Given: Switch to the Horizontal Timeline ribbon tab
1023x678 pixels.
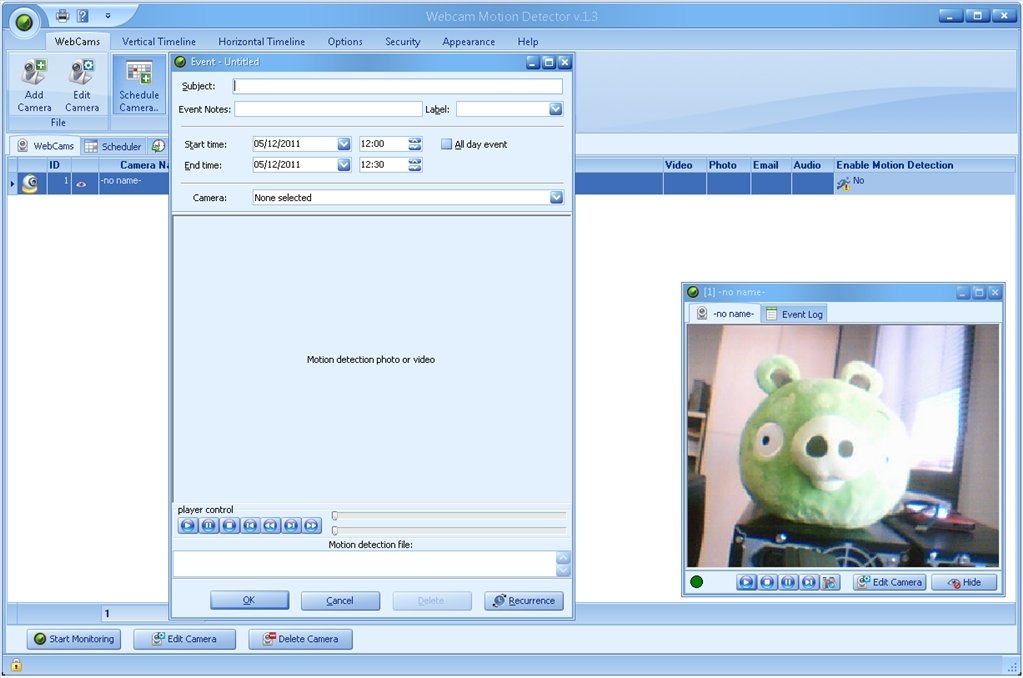Looking at the screenshot, I should point(262,41).
